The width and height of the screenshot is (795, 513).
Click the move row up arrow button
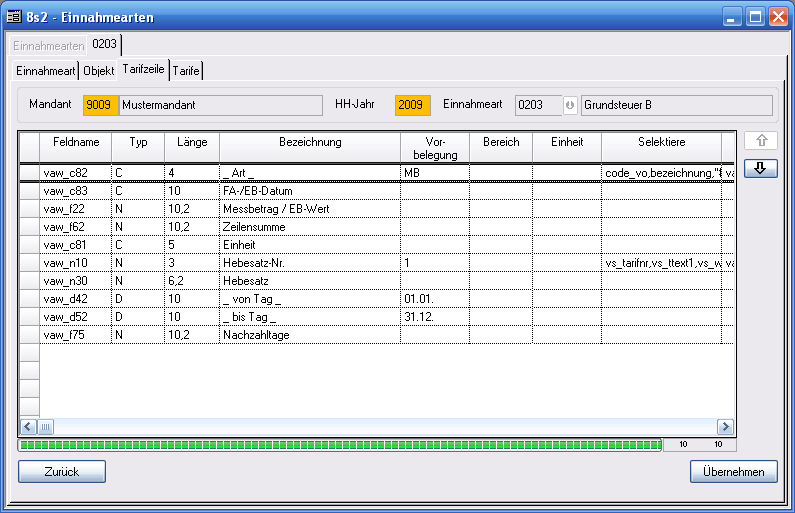(760, 142)
